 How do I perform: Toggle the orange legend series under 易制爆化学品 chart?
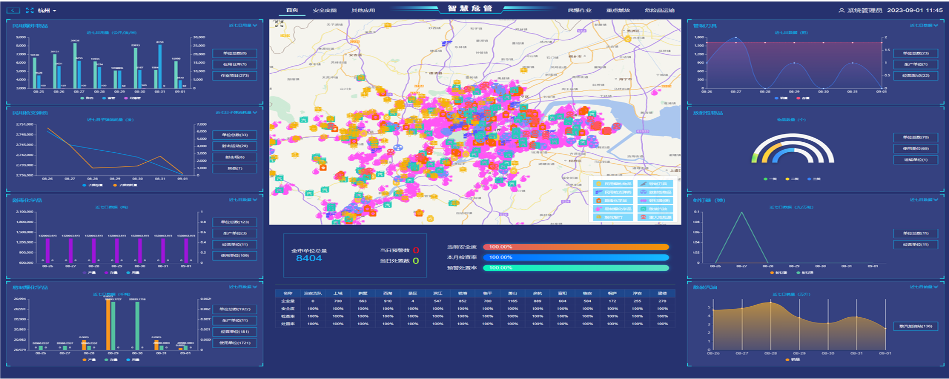(88, 359)
